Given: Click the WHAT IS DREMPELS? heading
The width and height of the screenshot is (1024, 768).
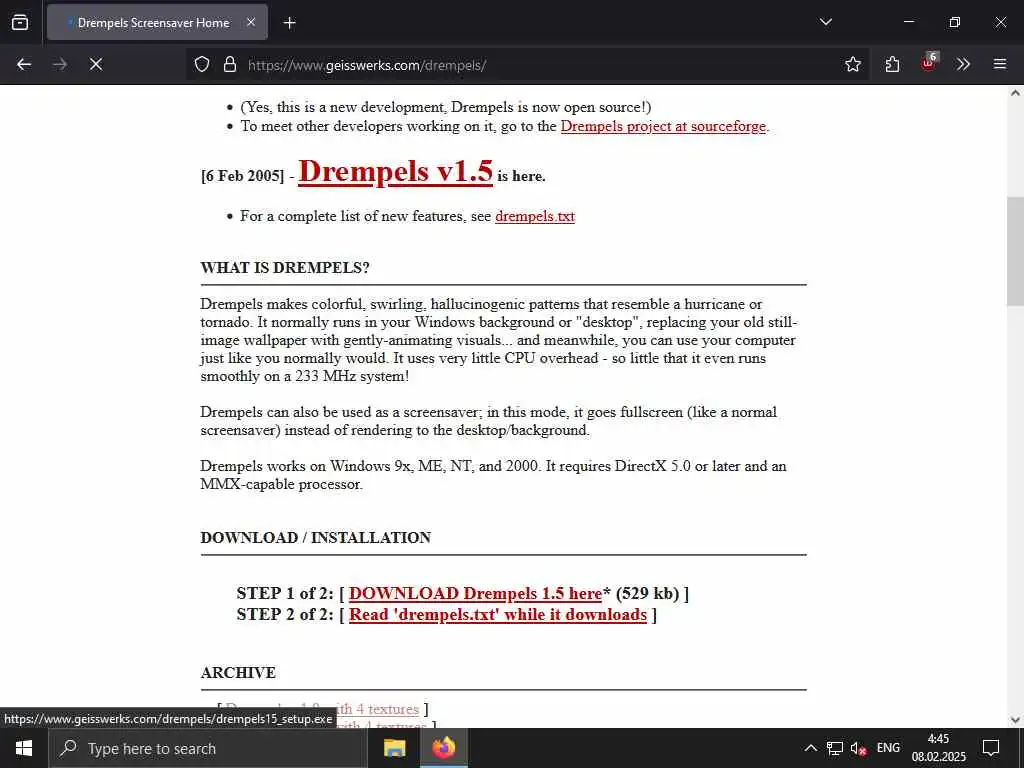Looking at the screenshot, I should point(285,268).
